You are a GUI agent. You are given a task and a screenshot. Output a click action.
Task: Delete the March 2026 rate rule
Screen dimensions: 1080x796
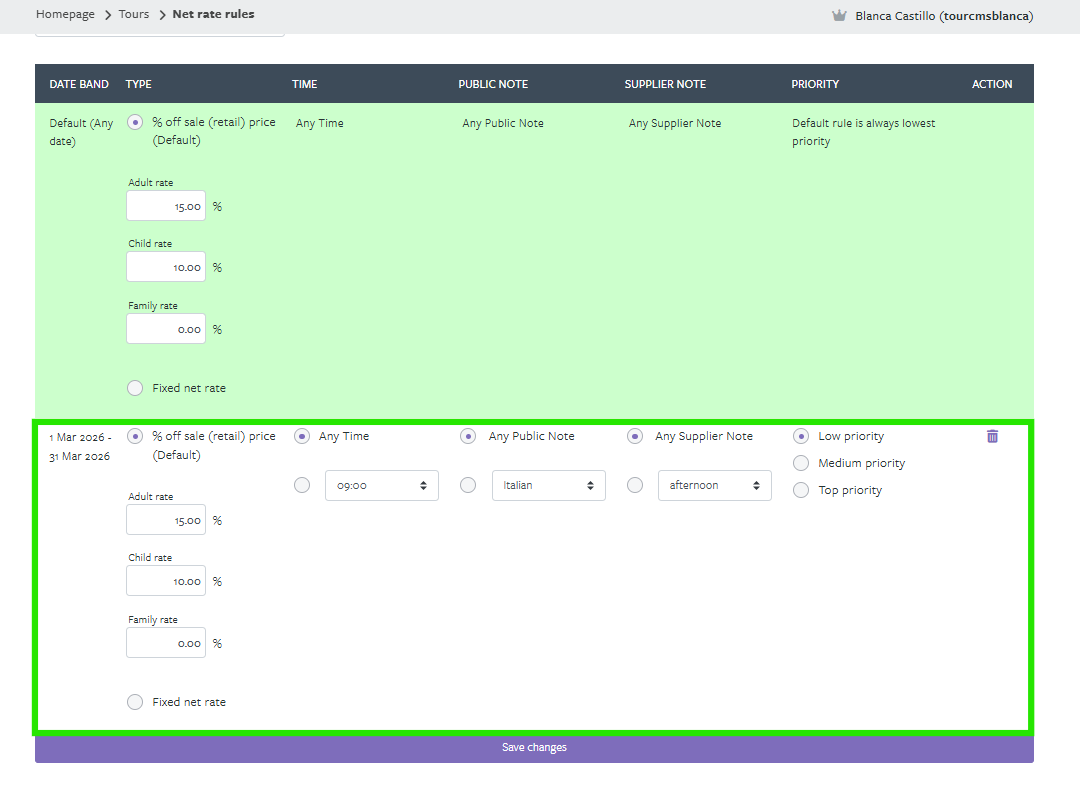(x=992, y=437)
